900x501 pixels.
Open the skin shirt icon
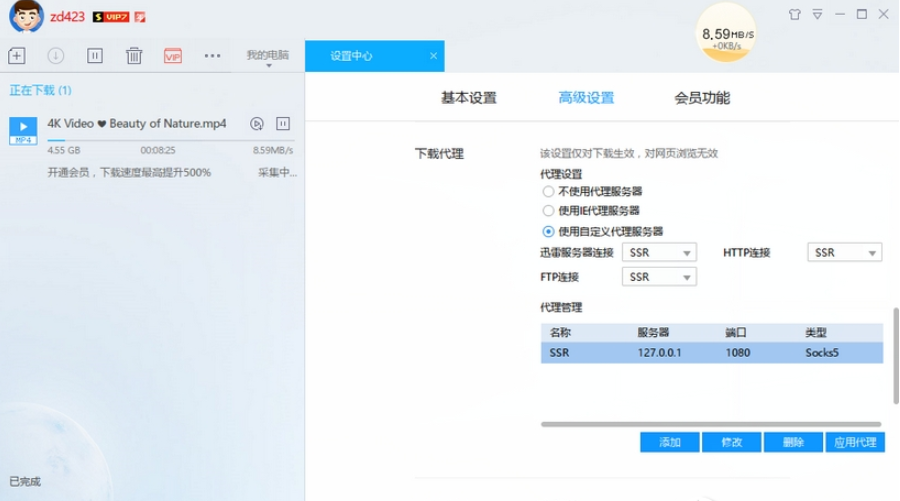[x=795, y=15]
